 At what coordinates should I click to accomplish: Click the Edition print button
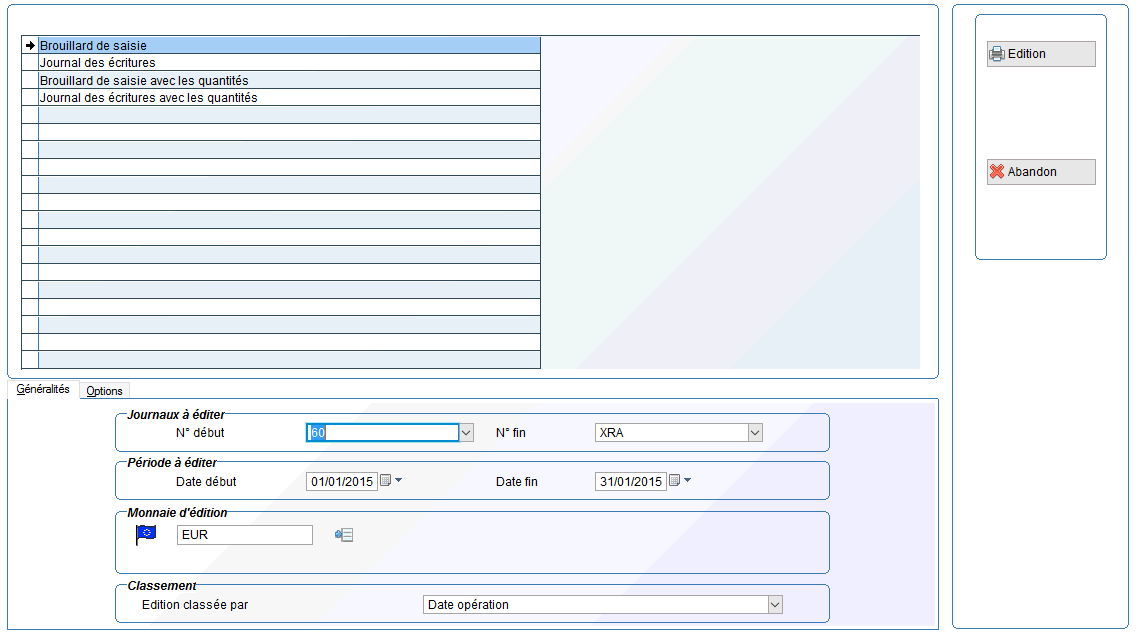pyautogui.click(x=1040, y=54)
